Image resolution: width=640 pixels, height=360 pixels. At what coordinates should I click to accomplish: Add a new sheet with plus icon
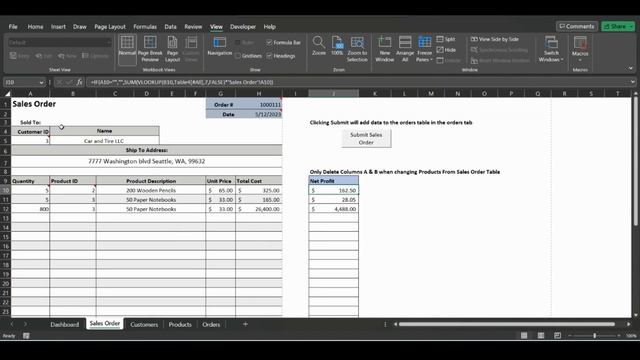(245, 324)
